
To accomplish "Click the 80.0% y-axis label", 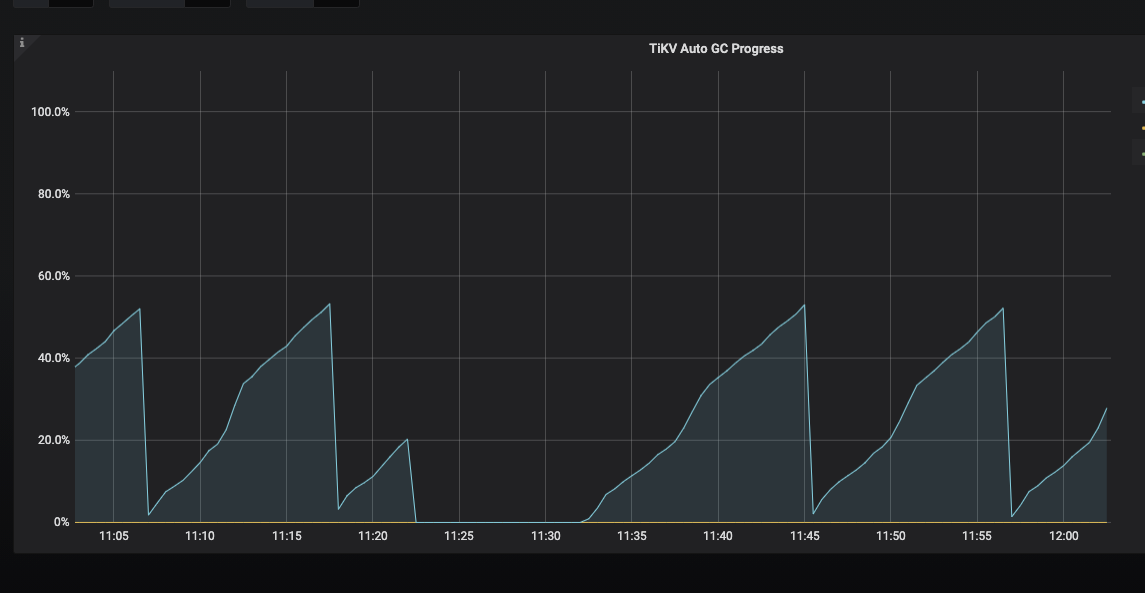I will [x=53, y=194].
